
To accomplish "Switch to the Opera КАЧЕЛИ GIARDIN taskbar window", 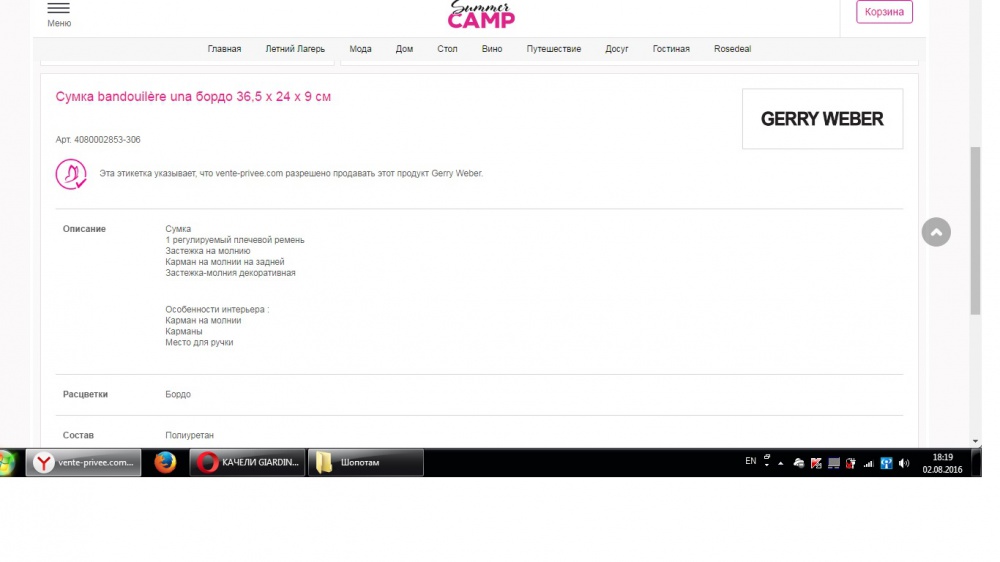I will (x=247, y=462).
